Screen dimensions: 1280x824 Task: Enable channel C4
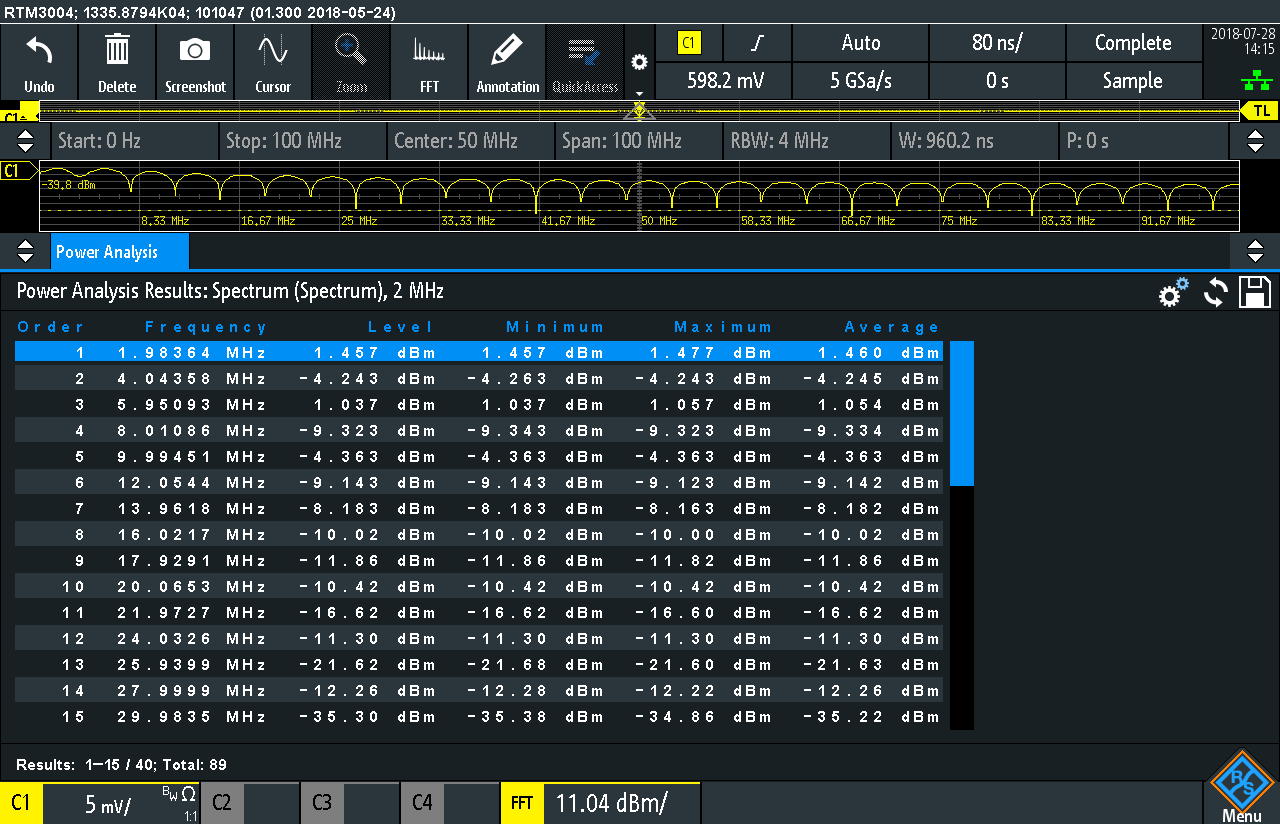pos(450,803)
